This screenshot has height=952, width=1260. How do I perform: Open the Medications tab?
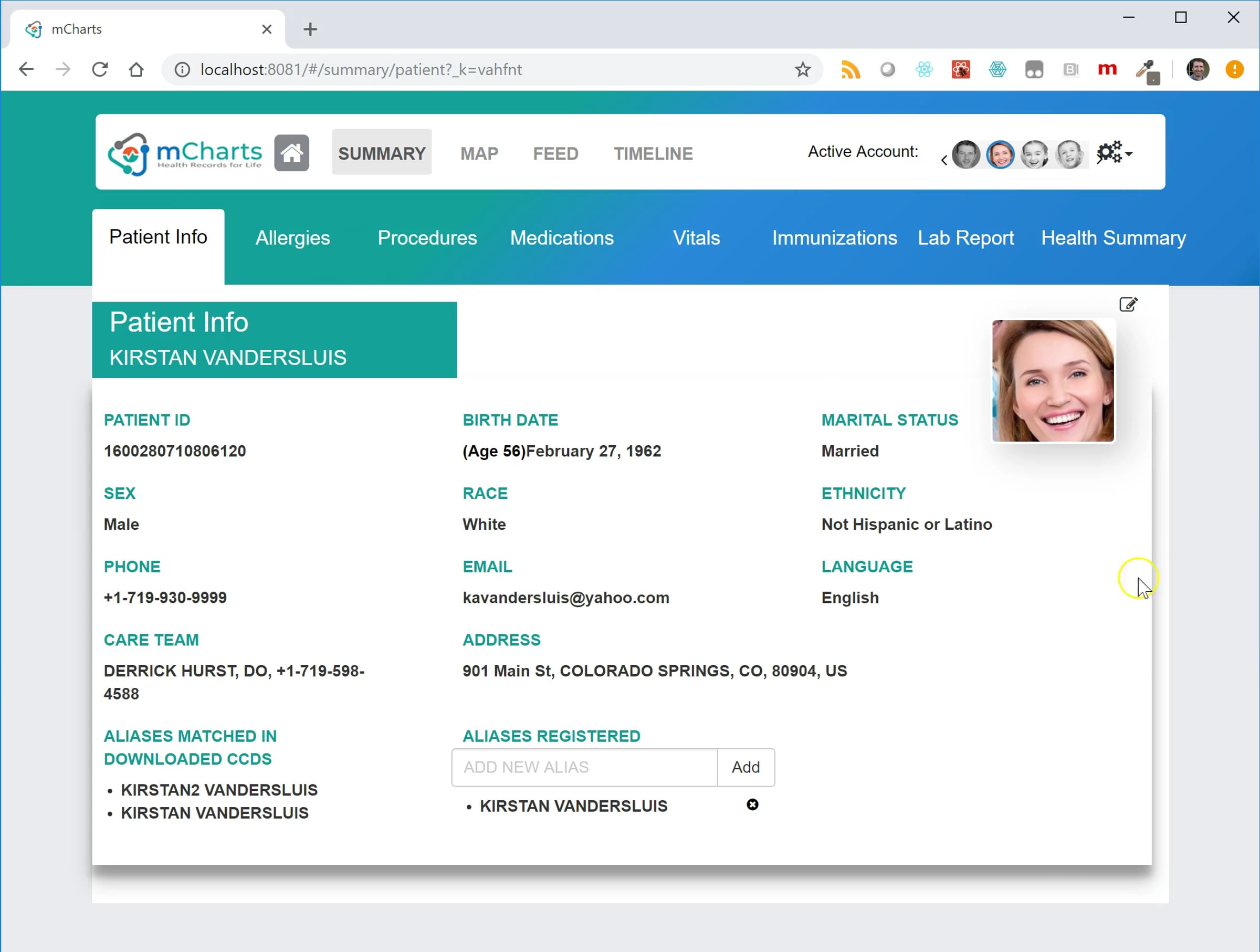[562, 237]
